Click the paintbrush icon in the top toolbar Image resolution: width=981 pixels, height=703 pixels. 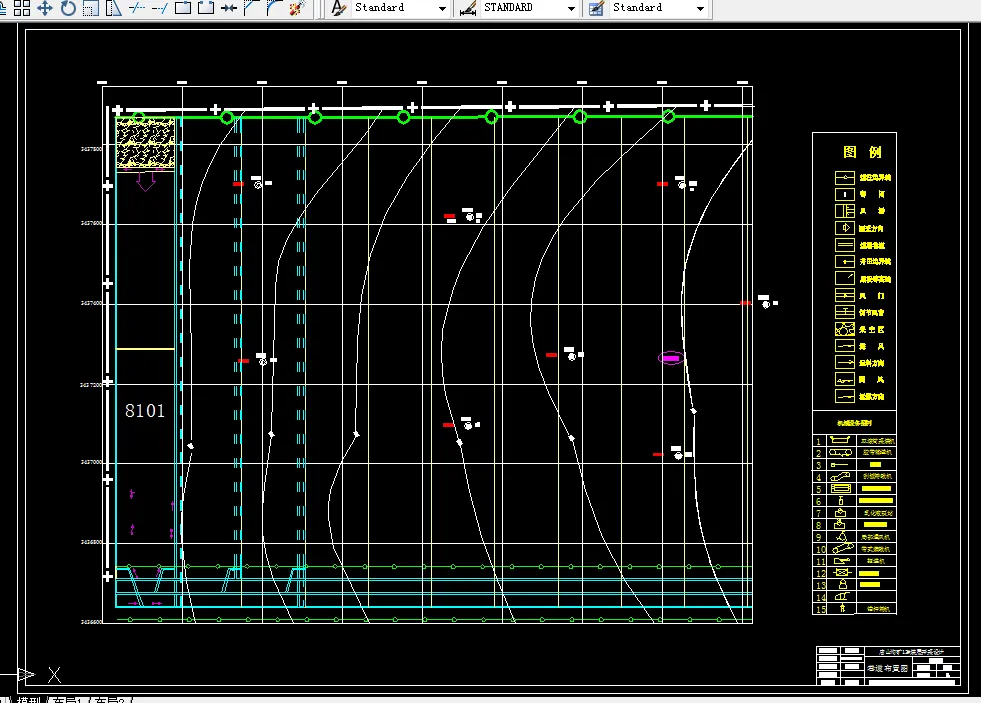pyautogui.click(x=296, y=8)
